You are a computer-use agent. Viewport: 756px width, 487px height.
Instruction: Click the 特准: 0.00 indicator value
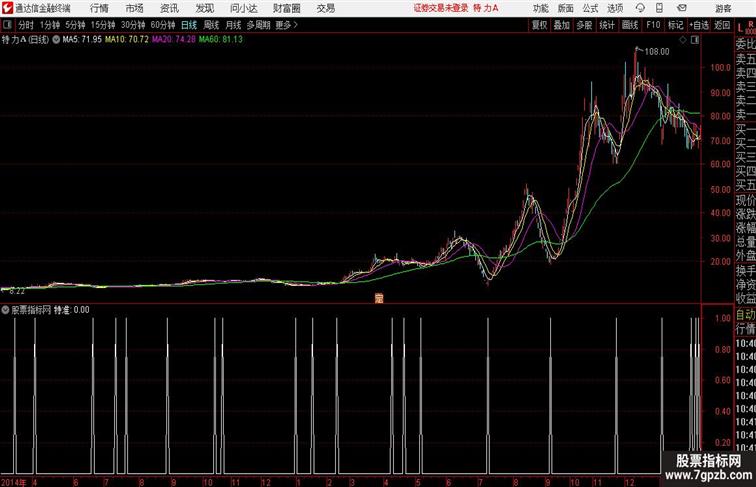tap(71, 310)
